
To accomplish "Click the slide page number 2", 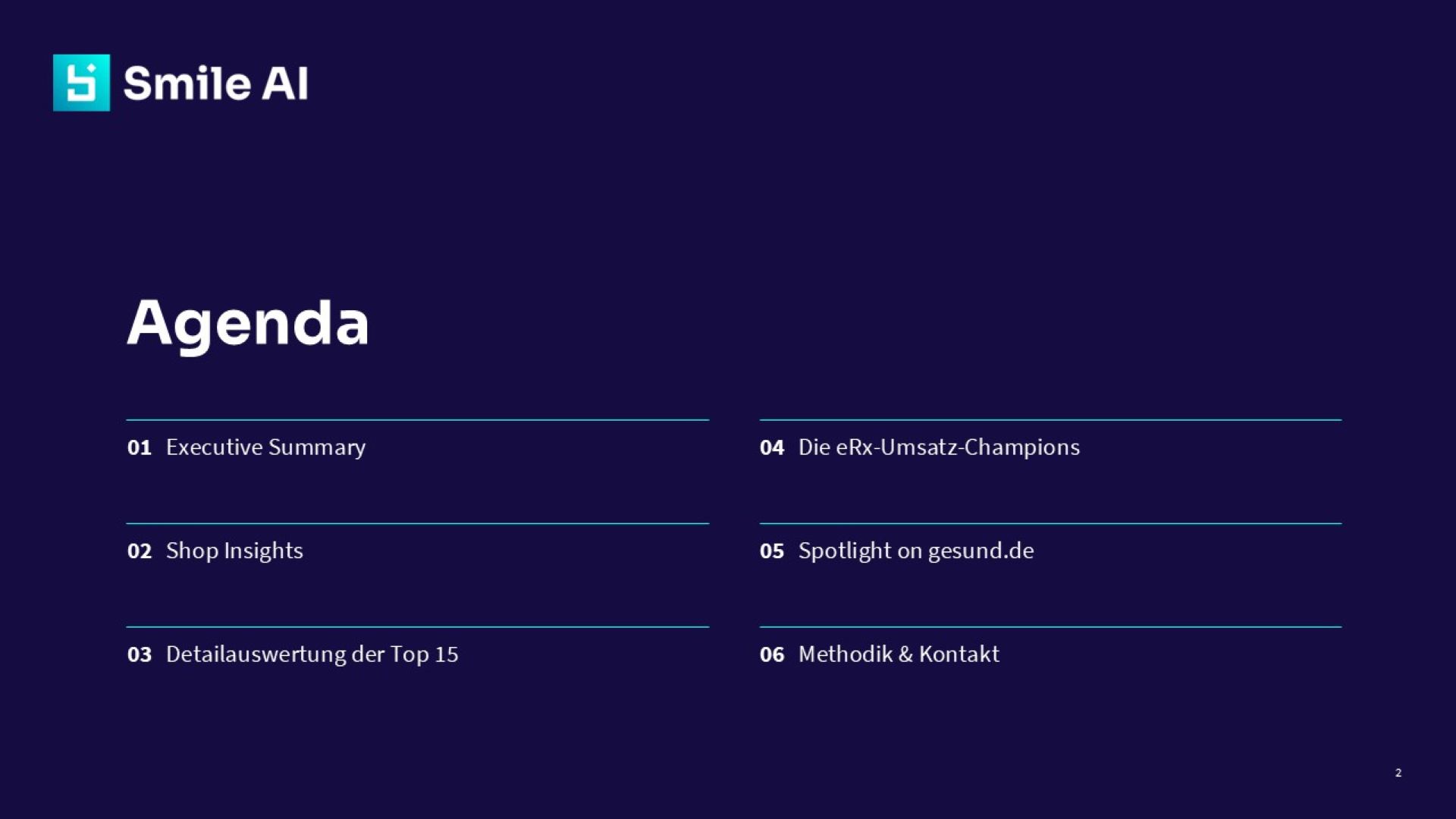I will point(1398,773).
